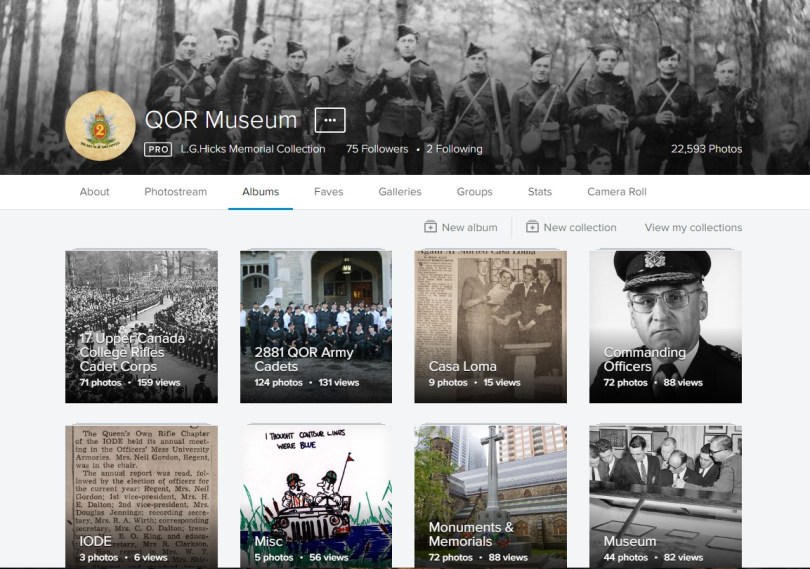
Task: Open the Commanding Officers album
Action: [665, 326]
